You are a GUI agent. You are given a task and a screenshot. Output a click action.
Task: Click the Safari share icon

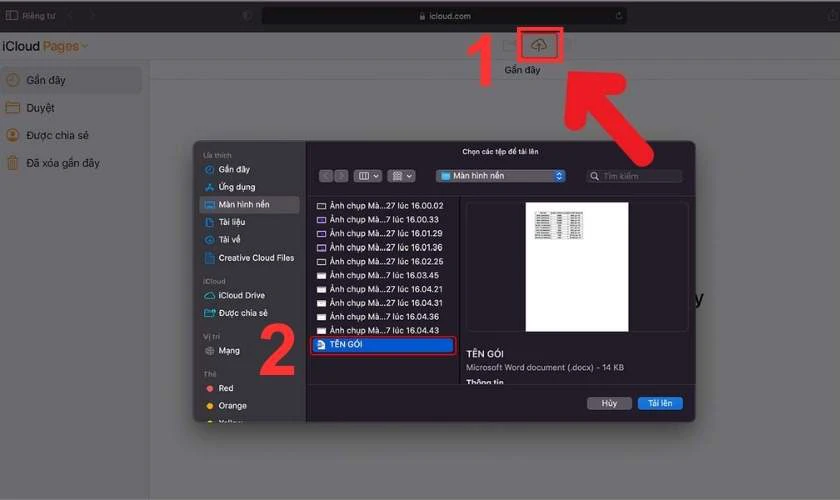tap(832, 16)
